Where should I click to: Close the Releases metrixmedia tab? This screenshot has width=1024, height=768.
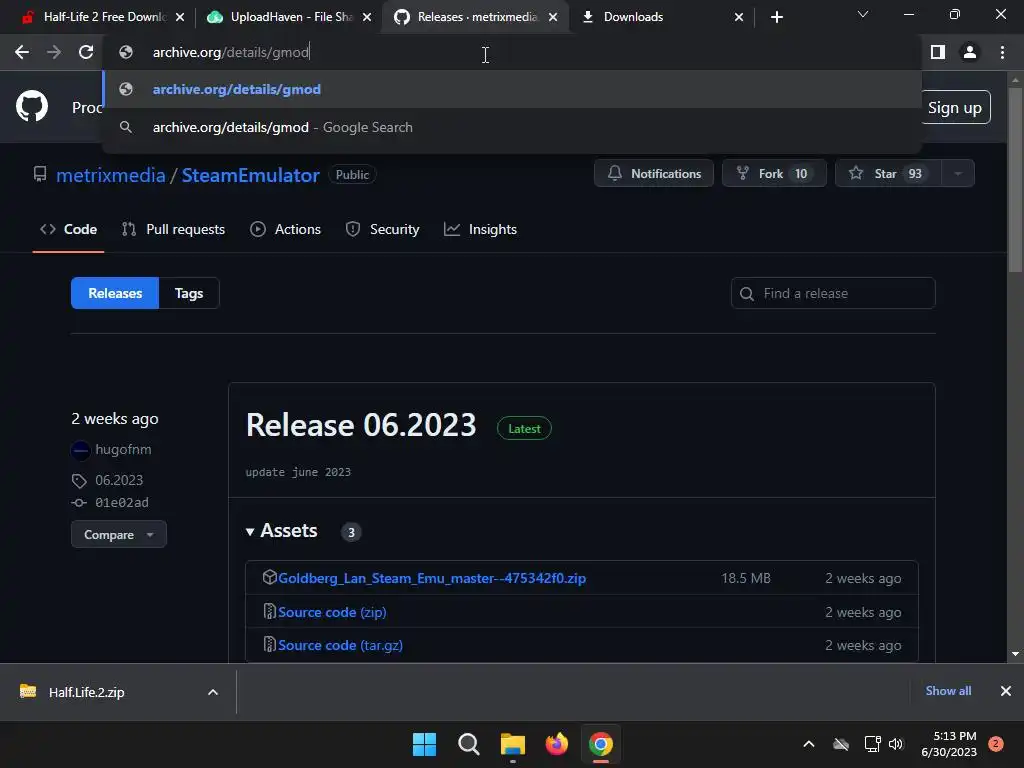coord(553,17)
